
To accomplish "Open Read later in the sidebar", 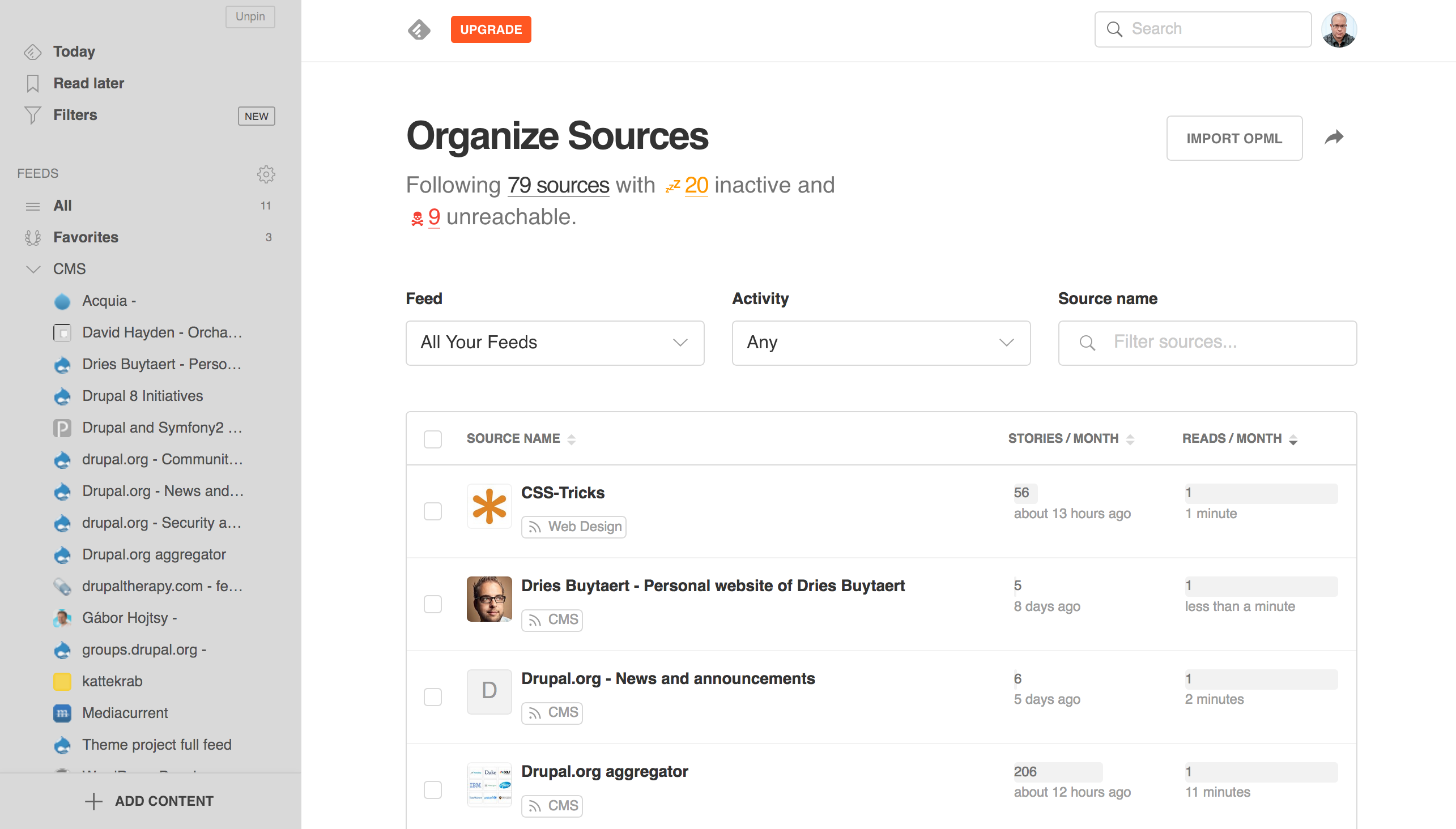I will tap(89, 84).
